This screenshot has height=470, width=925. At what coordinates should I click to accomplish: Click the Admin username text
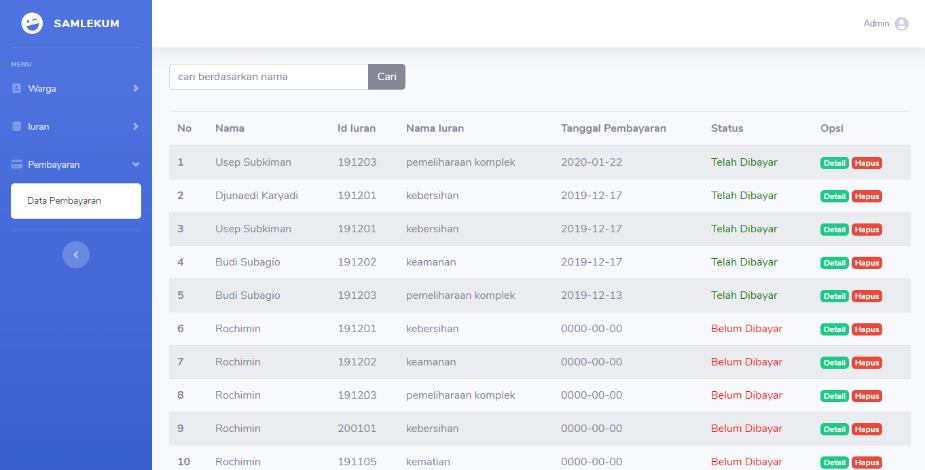point(876,24)
